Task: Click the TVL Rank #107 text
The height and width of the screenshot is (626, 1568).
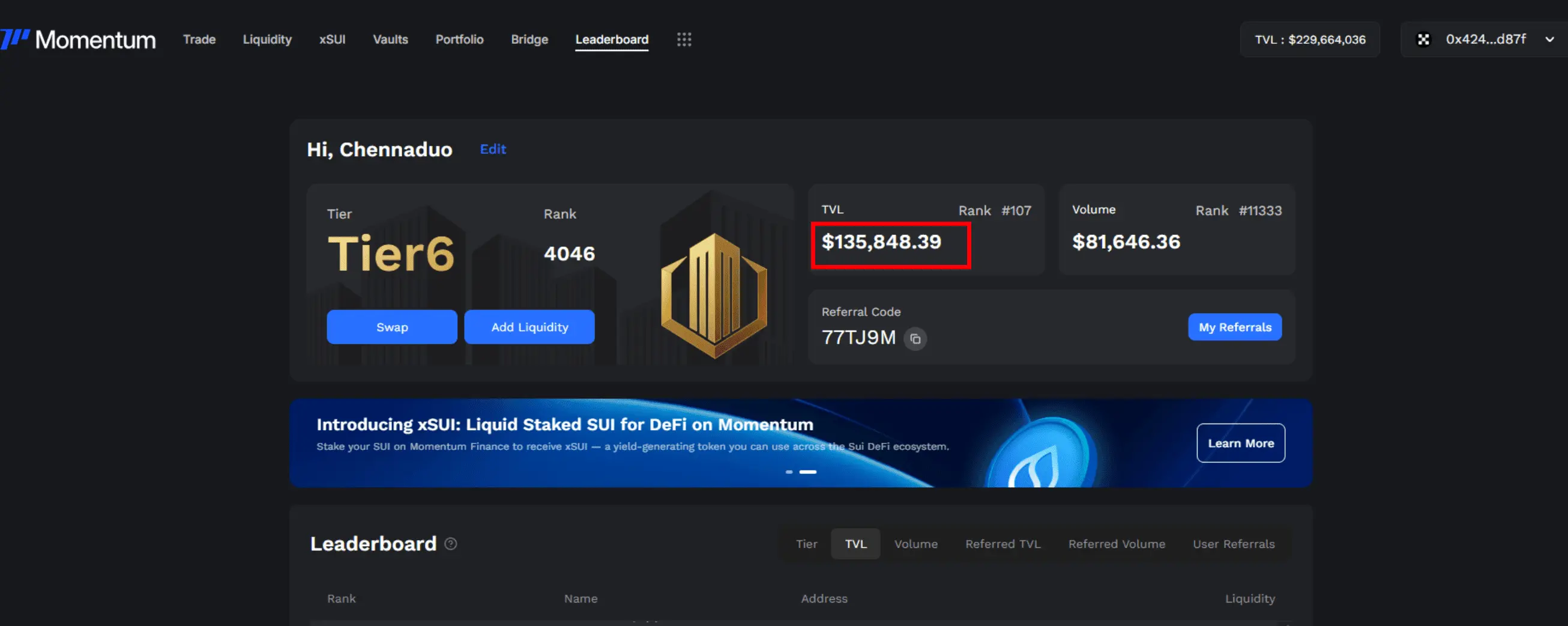Action: [995, 211]
